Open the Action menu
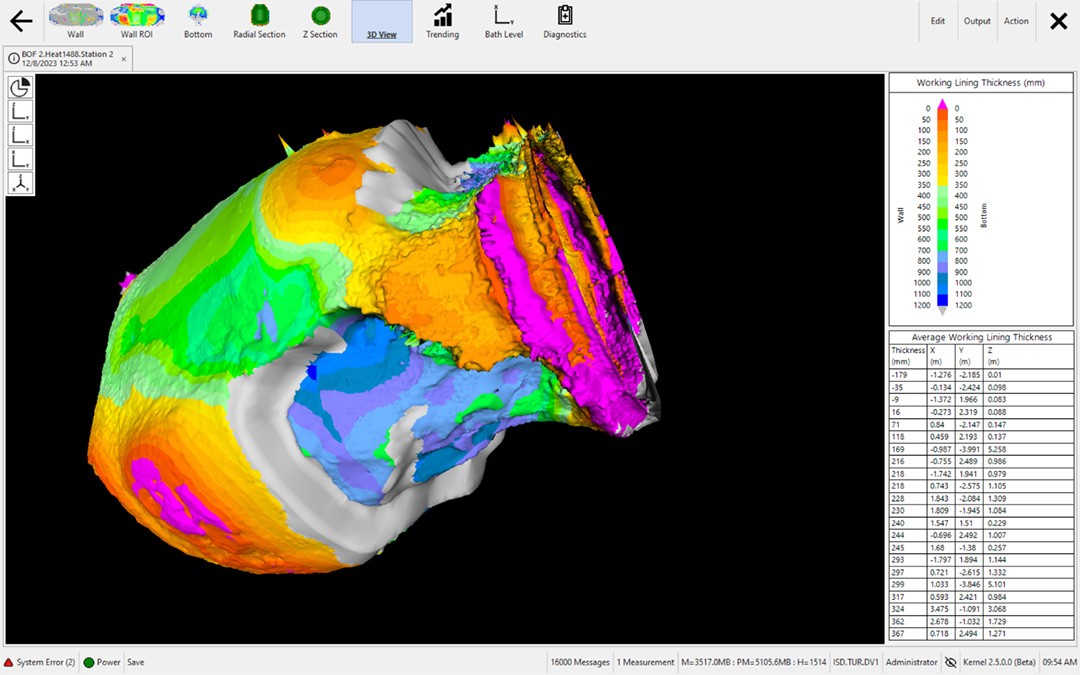 tap(1016, 21)
